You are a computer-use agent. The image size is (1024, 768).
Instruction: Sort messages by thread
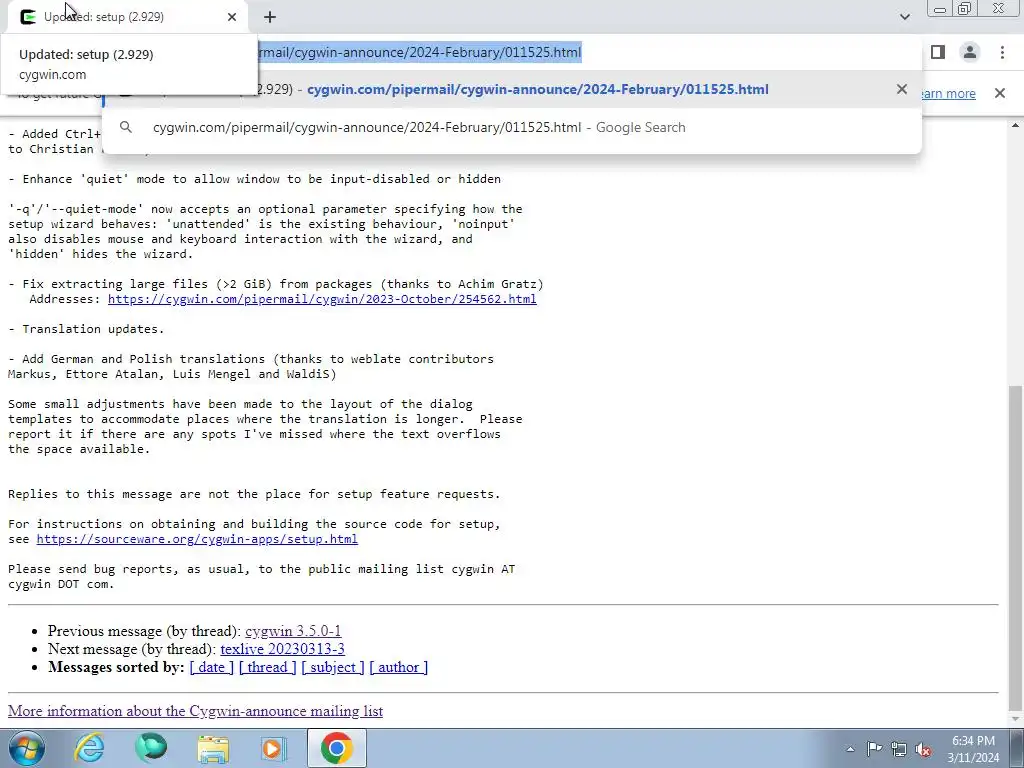pyautogui.click(x=267, y=667)
